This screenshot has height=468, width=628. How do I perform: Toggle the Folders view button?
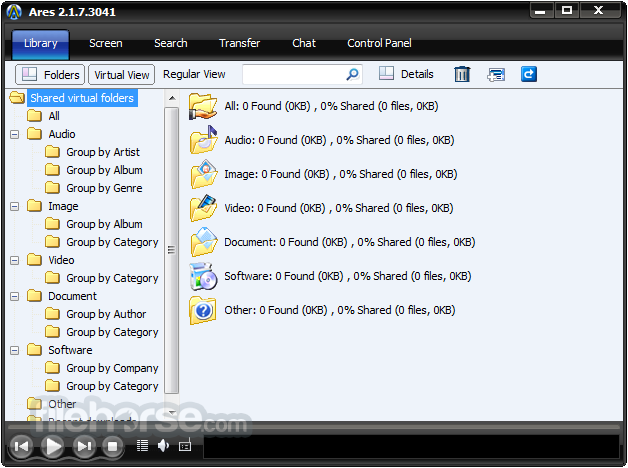50,74
